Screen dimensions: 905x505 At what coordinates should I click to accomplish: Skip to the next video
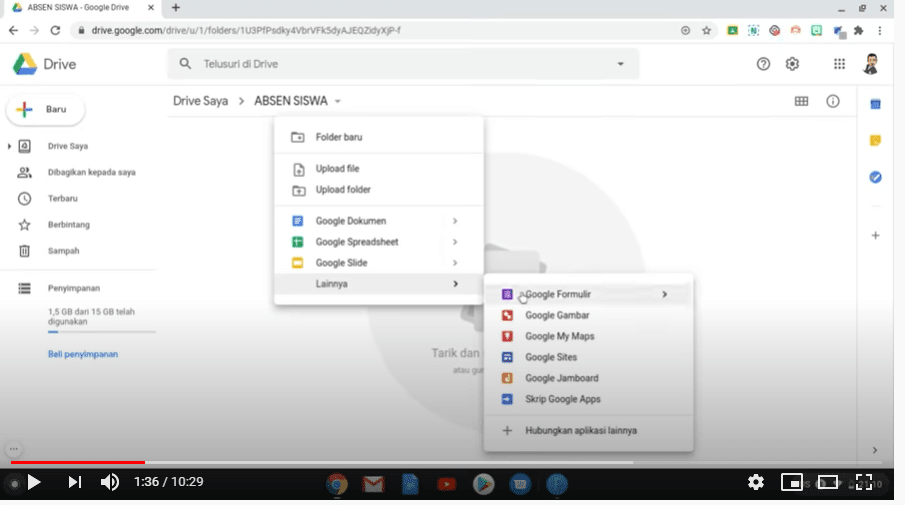point(74,482)
